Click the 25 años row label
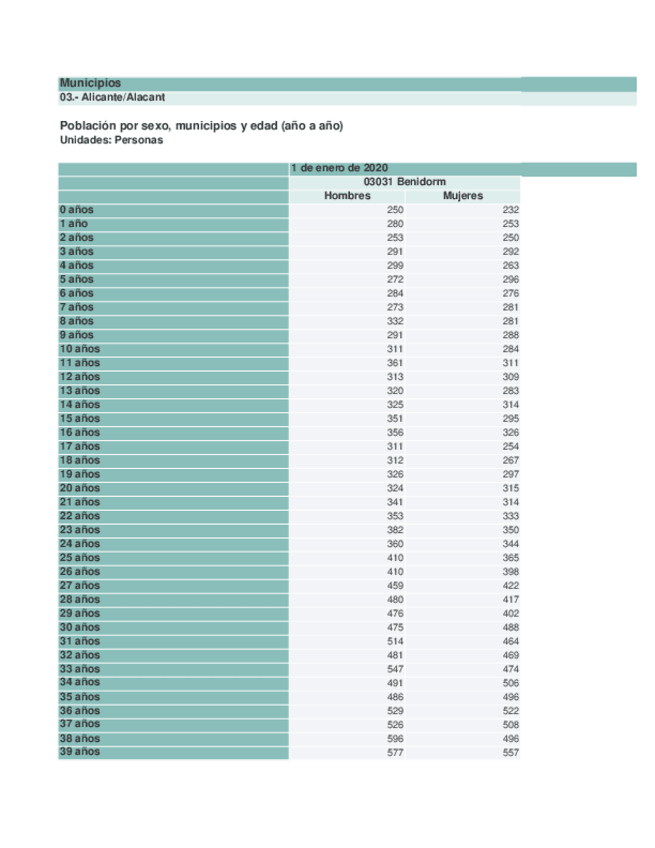Screen dimensions: 655x848 (x=79, y=557)
